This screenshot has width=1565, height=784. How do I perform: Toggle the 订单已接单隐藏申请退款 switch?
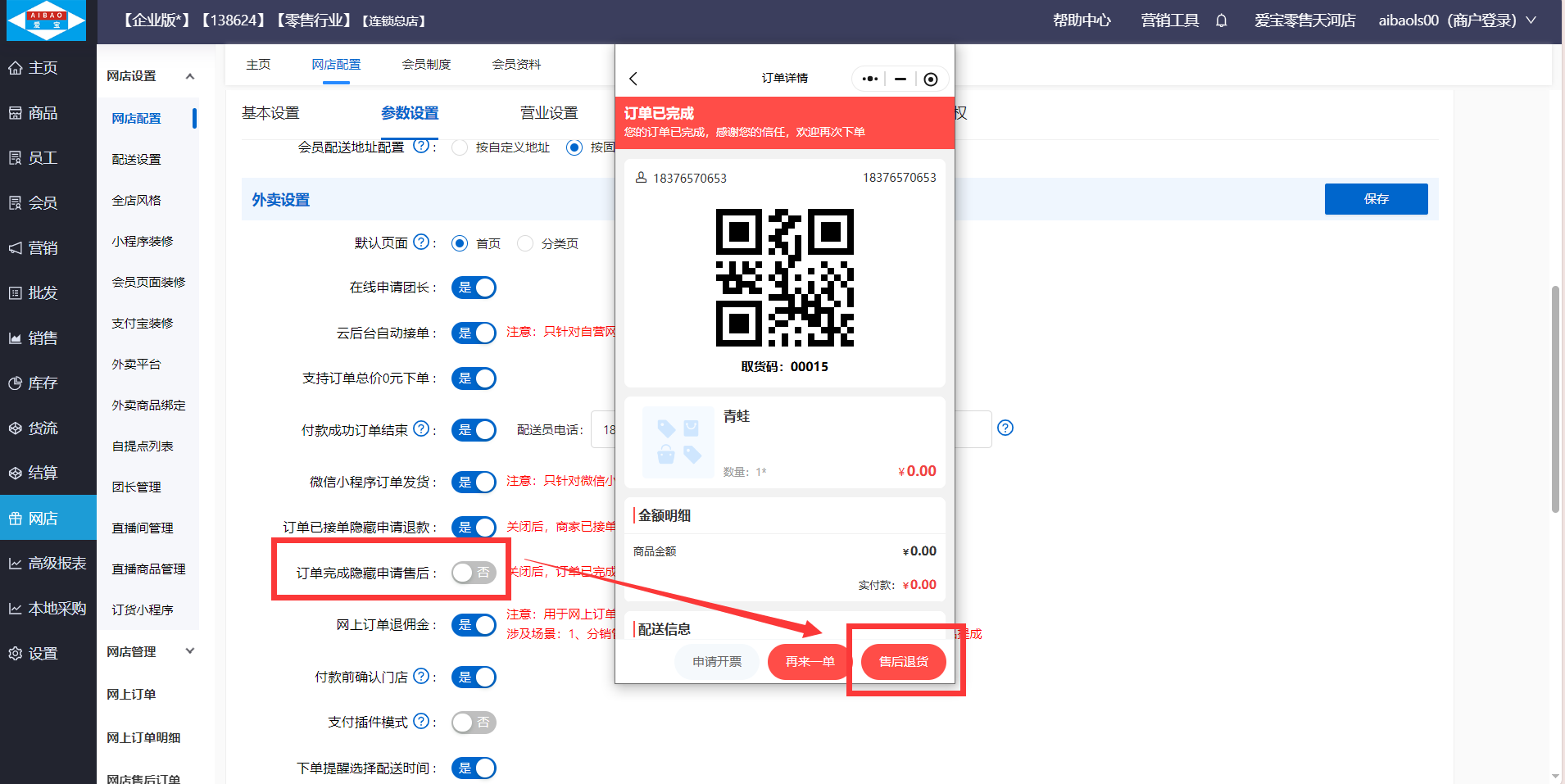click(474, 528)
